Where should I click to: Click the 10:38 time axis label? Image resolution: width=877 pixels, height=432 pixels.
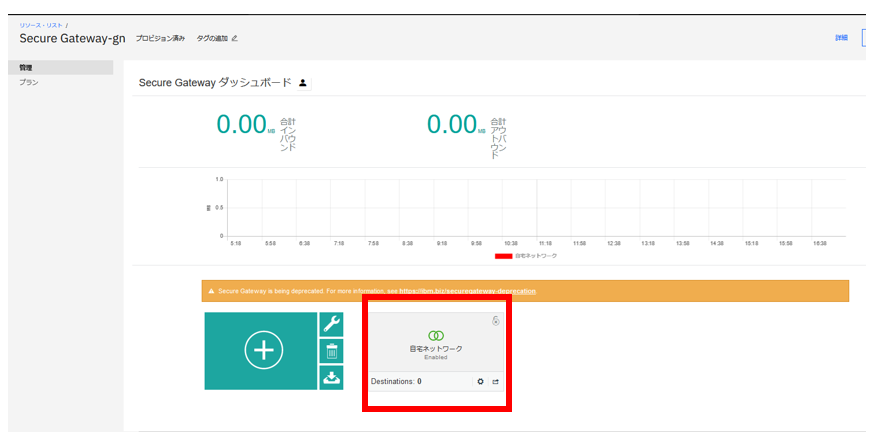click(x=511, y=244)
